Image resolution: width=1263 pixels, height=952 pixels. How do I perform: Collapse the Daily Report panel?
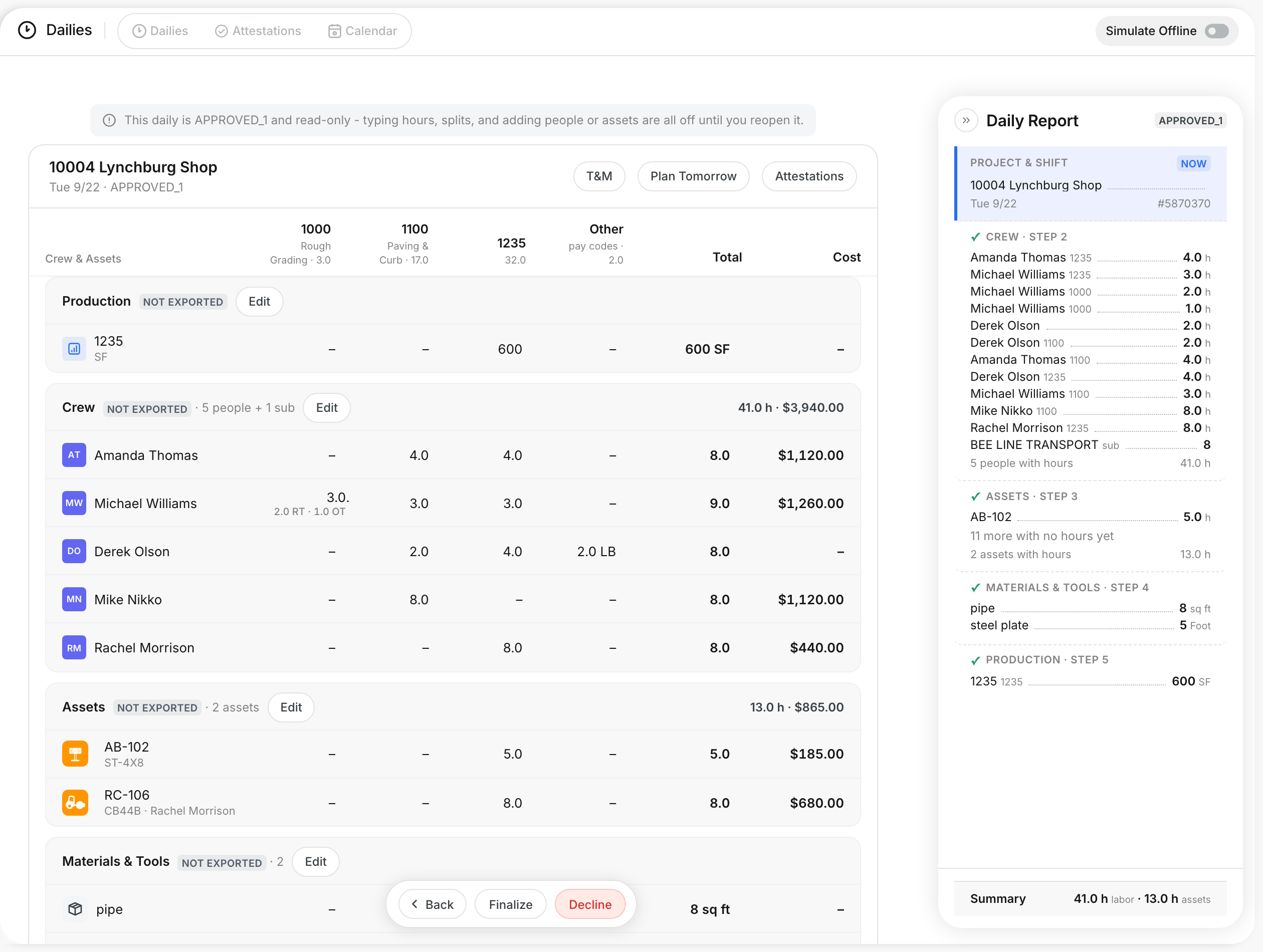tap(966, 120)
